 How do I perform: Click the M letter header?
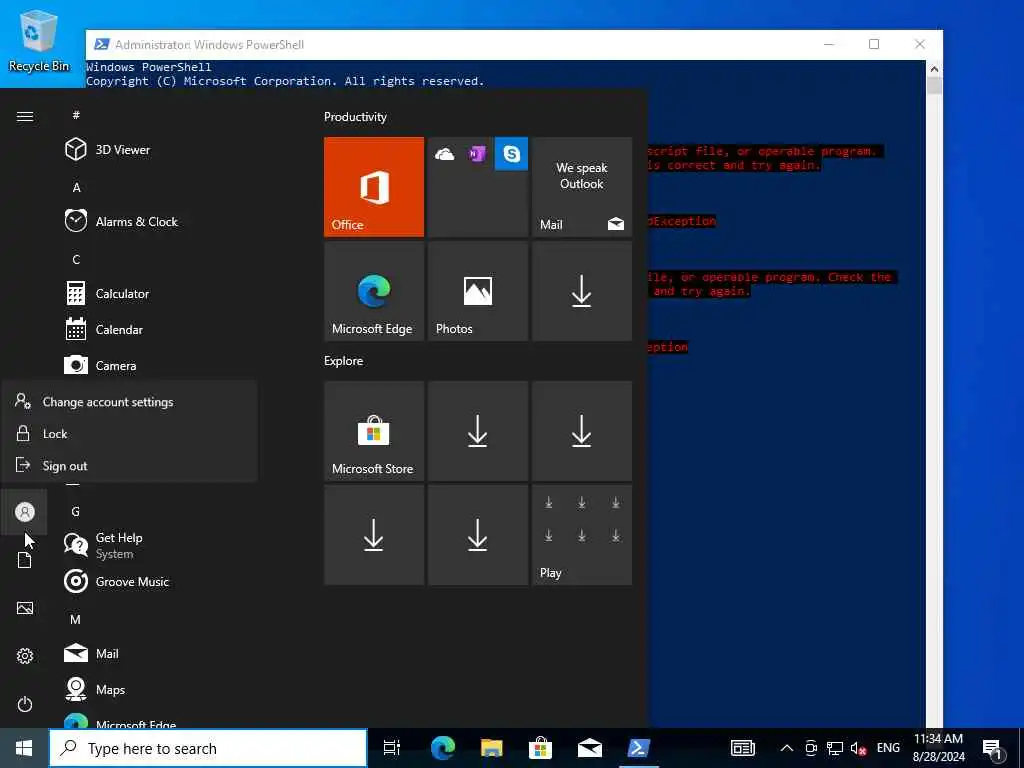coord(76,619)
